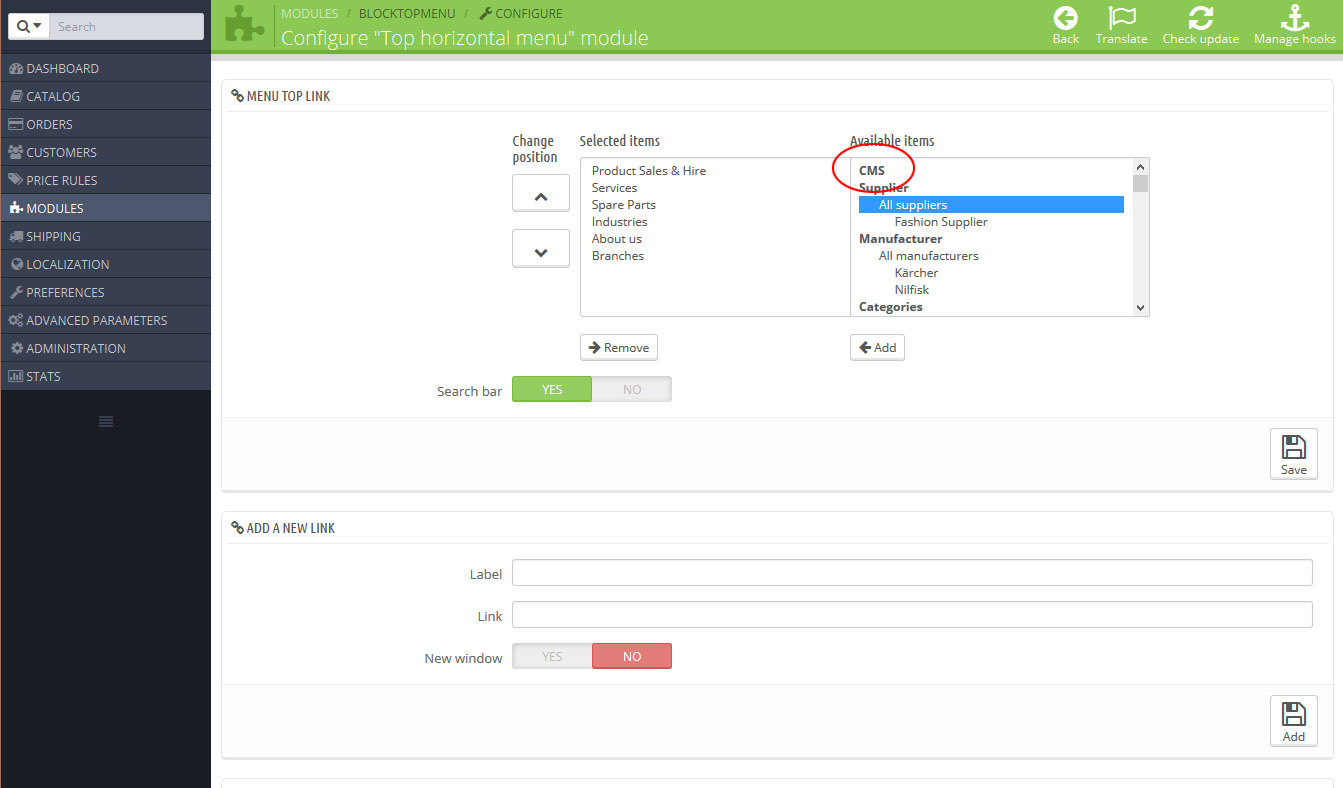The height and width of the screenshot is (788, 1343).
Task: Select 'Fashion Supplier' in available items
Action: coord(941,221)
